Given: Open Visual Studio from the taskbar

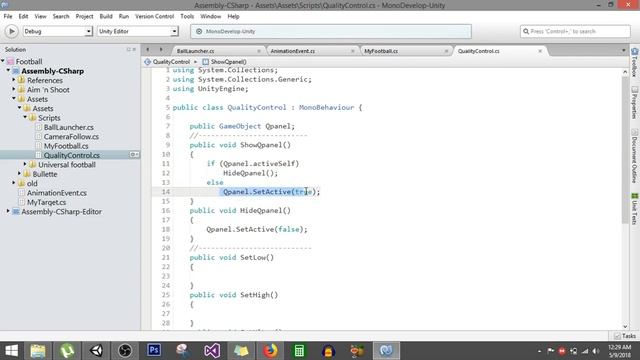Looking at the screenshot, I should click(x=212, y=351).
